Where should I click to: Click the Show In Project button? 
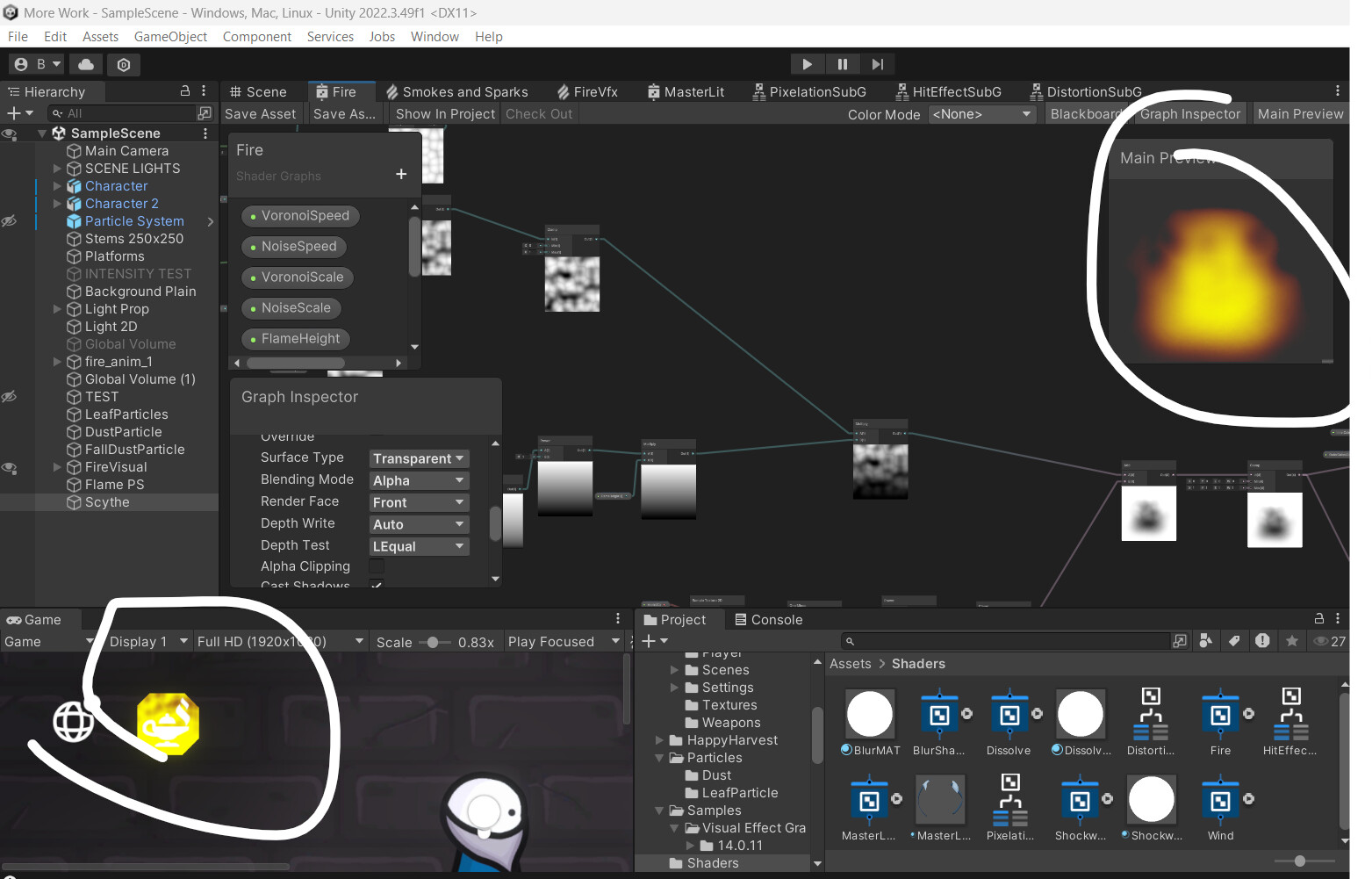[444, 113]
